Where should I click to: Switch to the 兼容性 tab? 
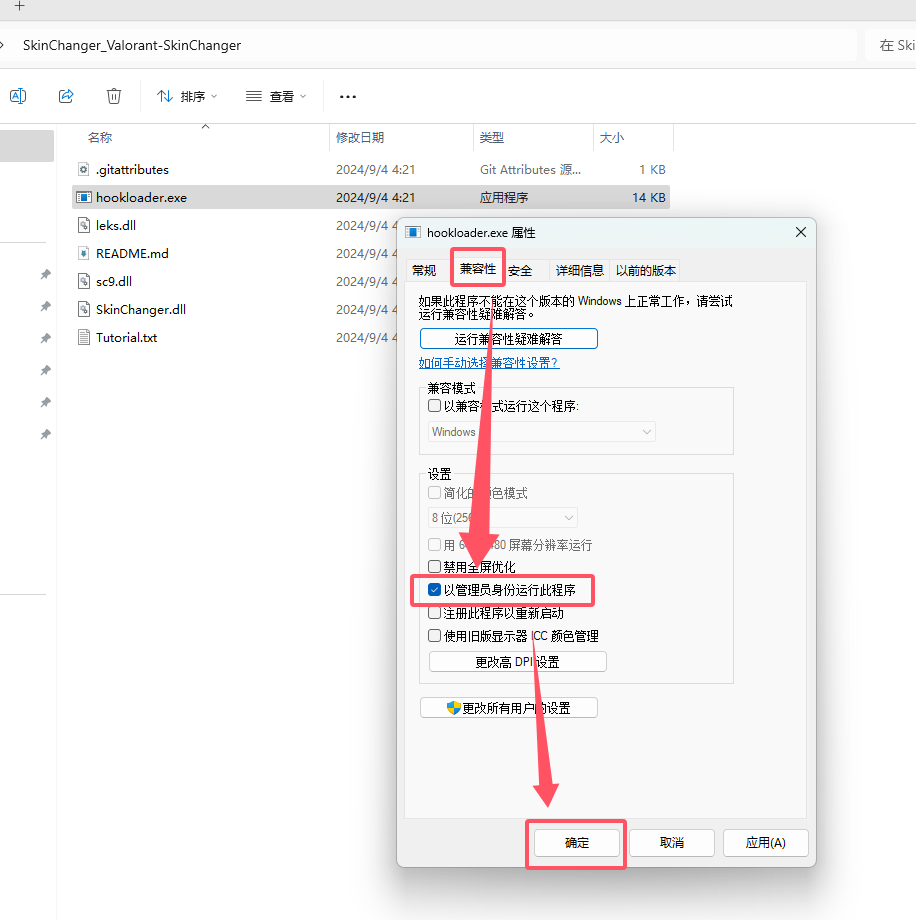pos(478,269)
